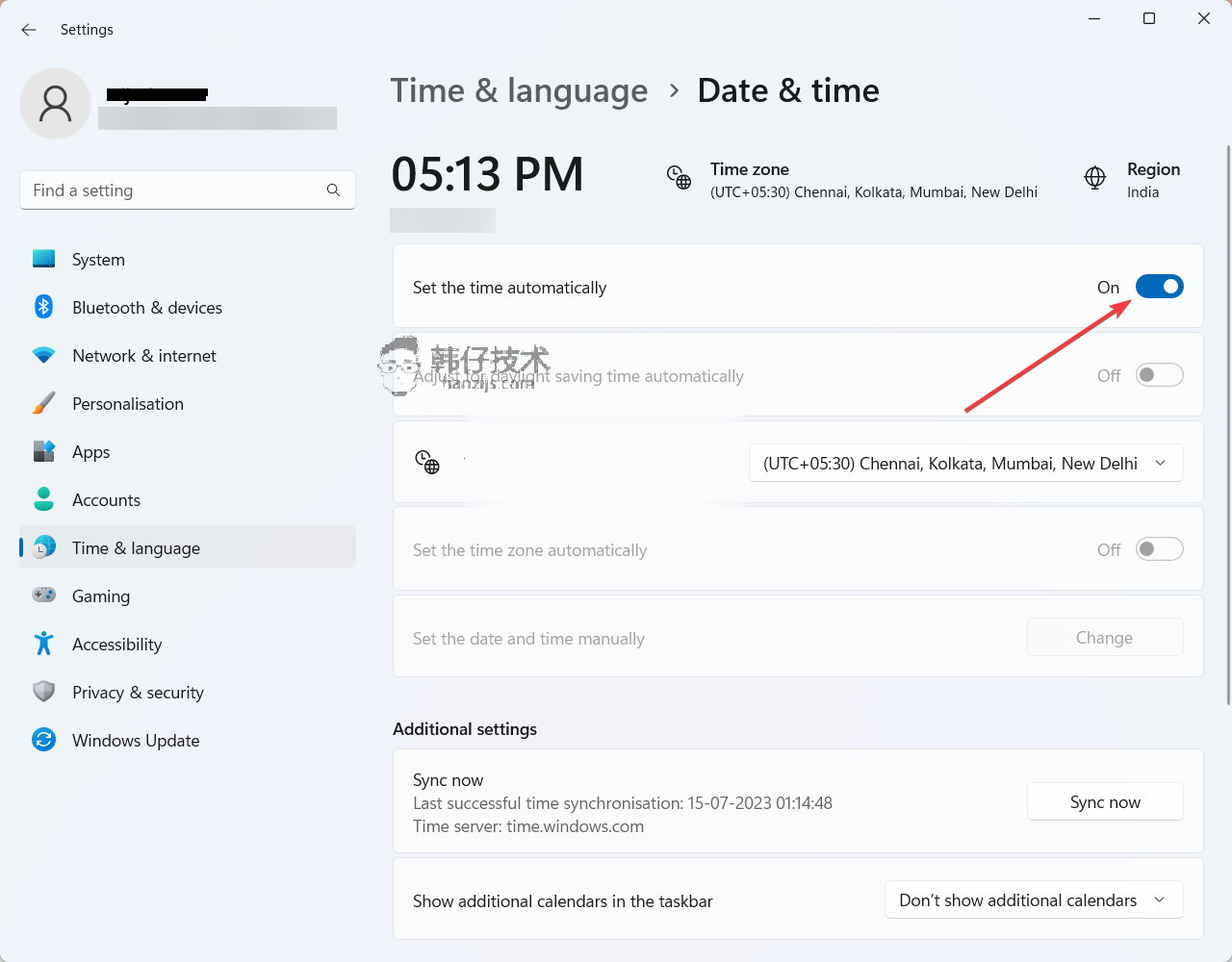Toggle daylight saving time adjustment switch
The height and width of the screenshot is (962, 1232).
tap(1159, 375)
